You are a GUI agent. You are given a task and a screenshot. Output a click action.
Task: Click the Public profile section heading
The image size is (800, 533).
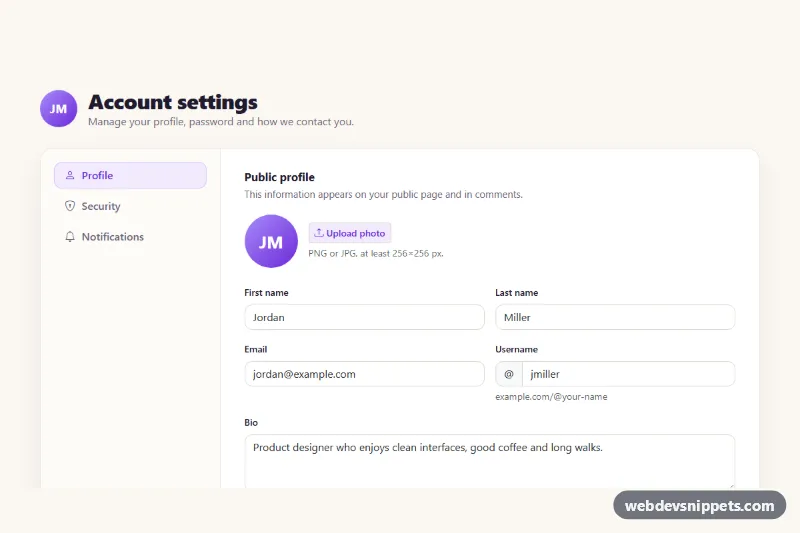[280, 177]
